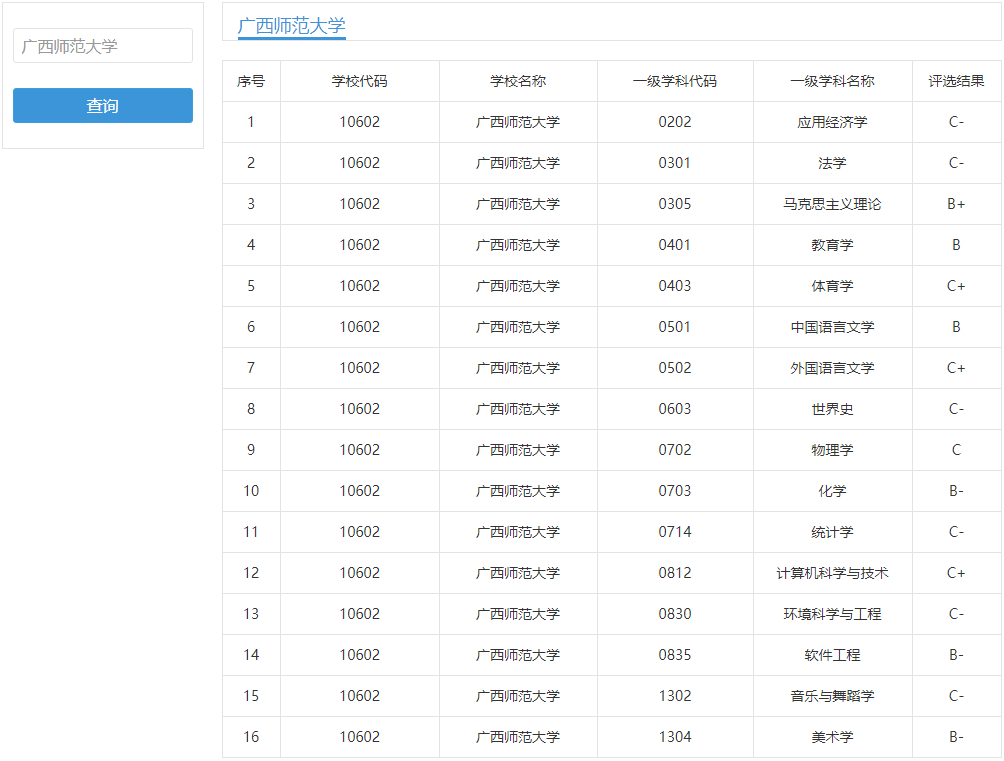This screenshot has width=1004, height=761.
Task: Click the C- result in 音乐与舞蹈学 row
Action: click(957, 696)
